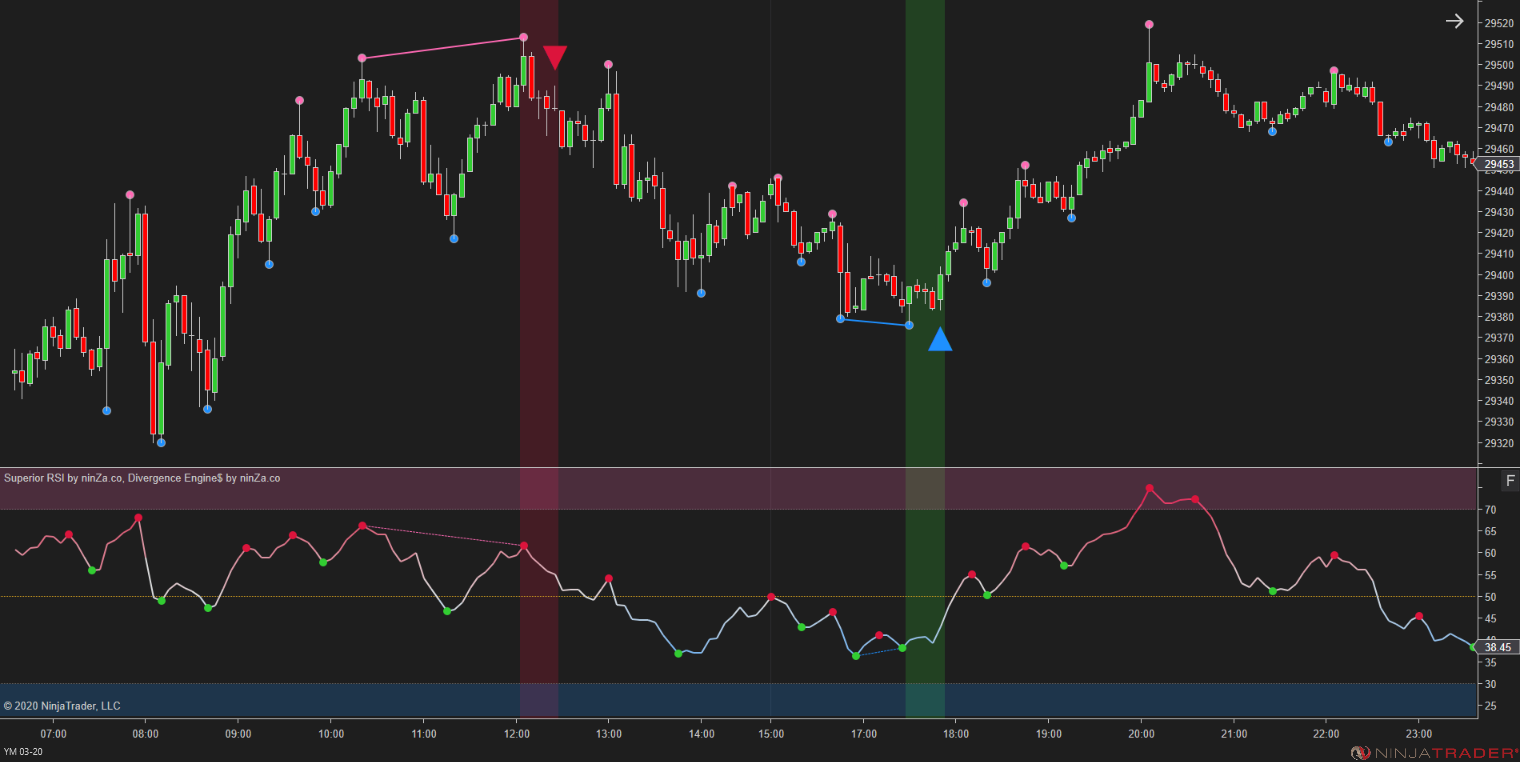Open the © 2020 NinjaTrader, LLC copyright link

[x=63, y=705]
